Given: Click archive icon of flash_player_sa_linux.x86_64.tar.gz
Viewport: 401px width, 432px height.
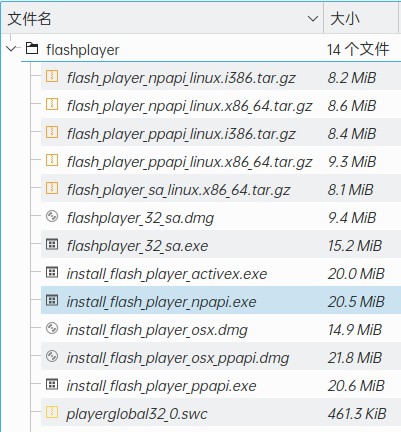Looking at the screenshot, I should tap(52, 189).
